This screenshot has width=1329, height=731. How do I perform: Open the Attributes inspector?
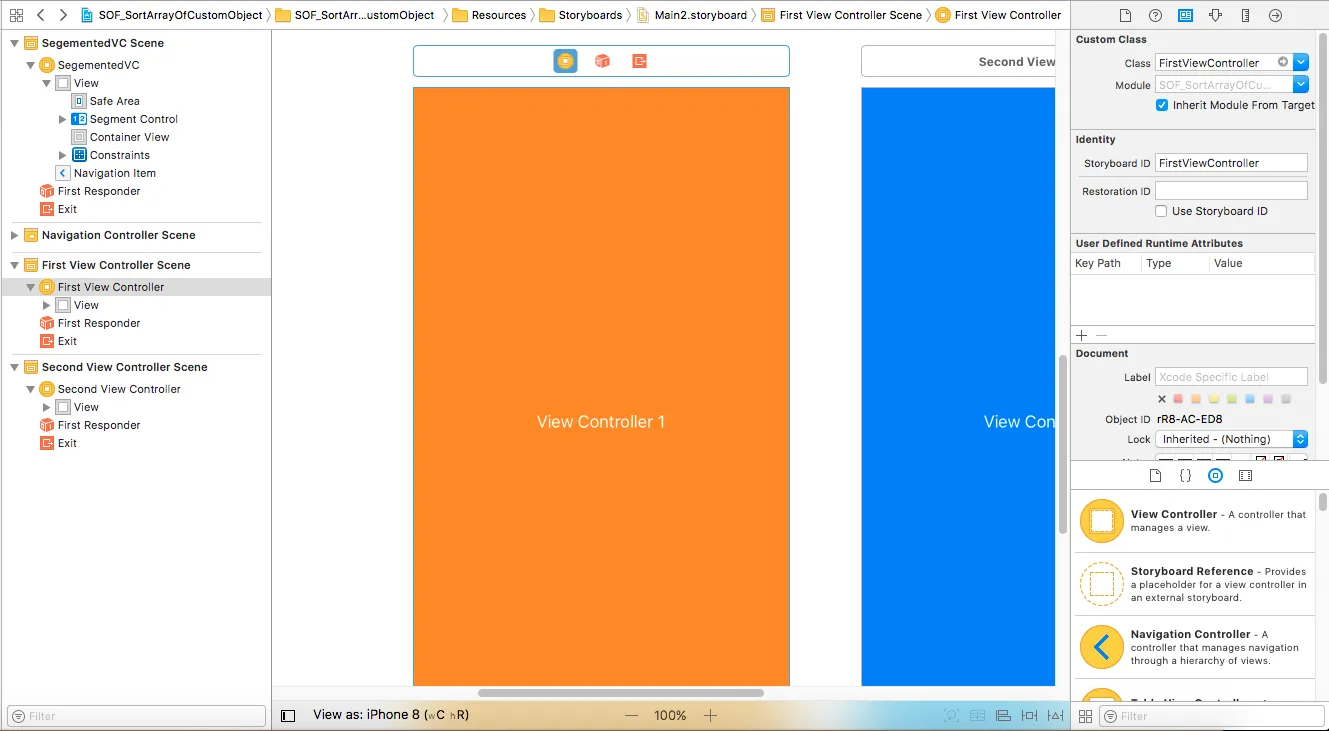[x=1215, y=16]
